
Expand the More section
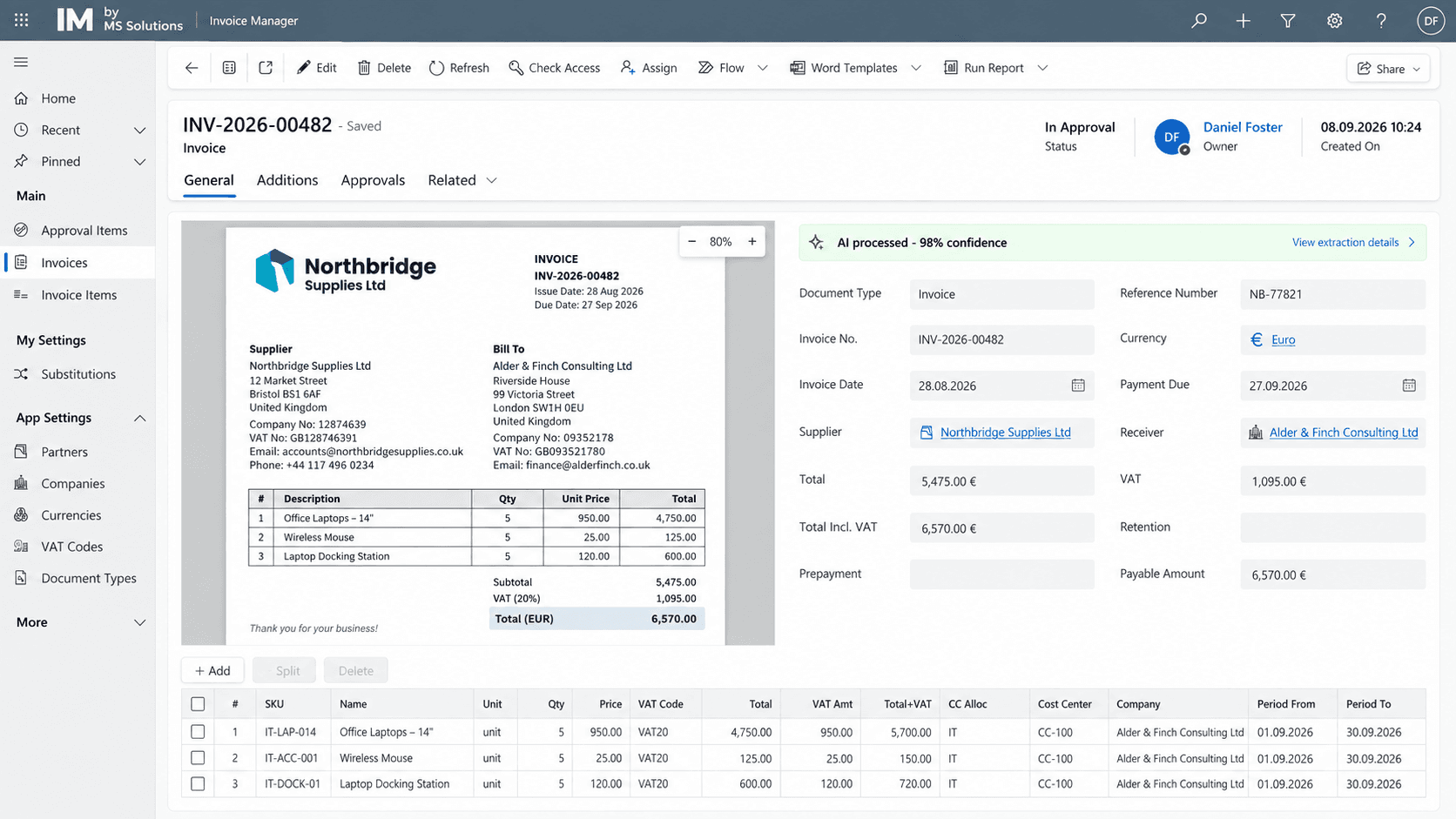[139, 622]
